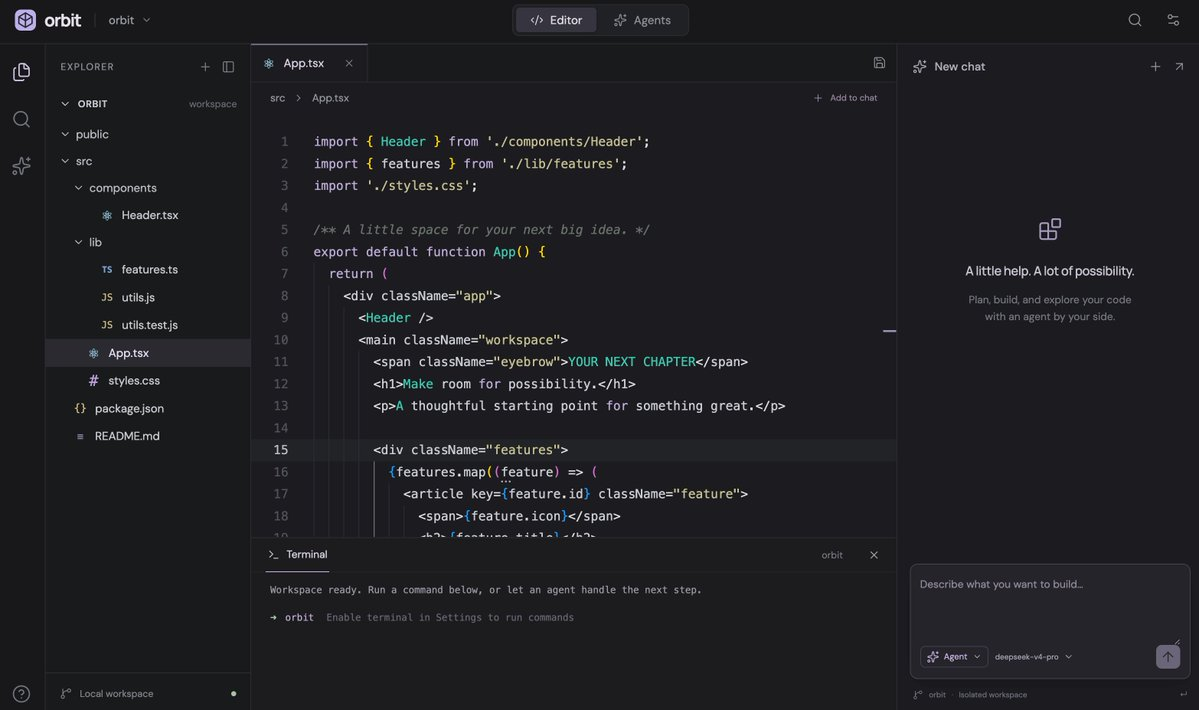Image resolution: width=1199 pixels, height=710 pixels.
Task: Close the App.tsx editor tab
Action: tap(349, 63)
